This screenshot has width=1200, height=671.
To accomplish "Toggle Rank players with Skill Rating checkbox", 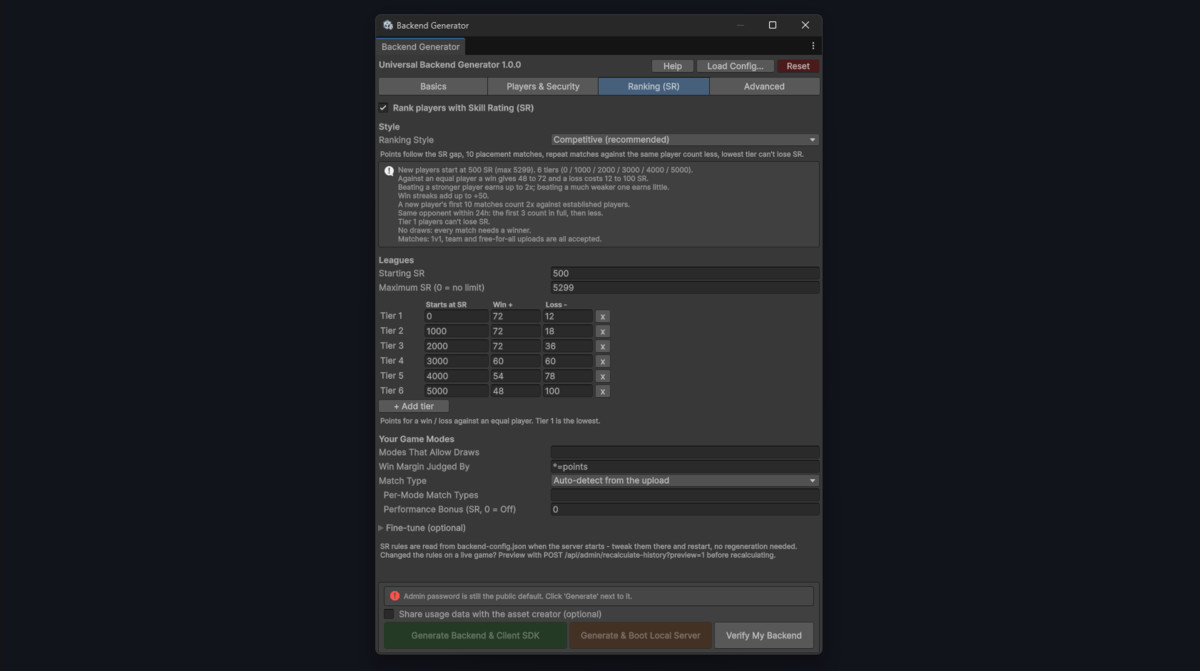I will tap(383, 108).
